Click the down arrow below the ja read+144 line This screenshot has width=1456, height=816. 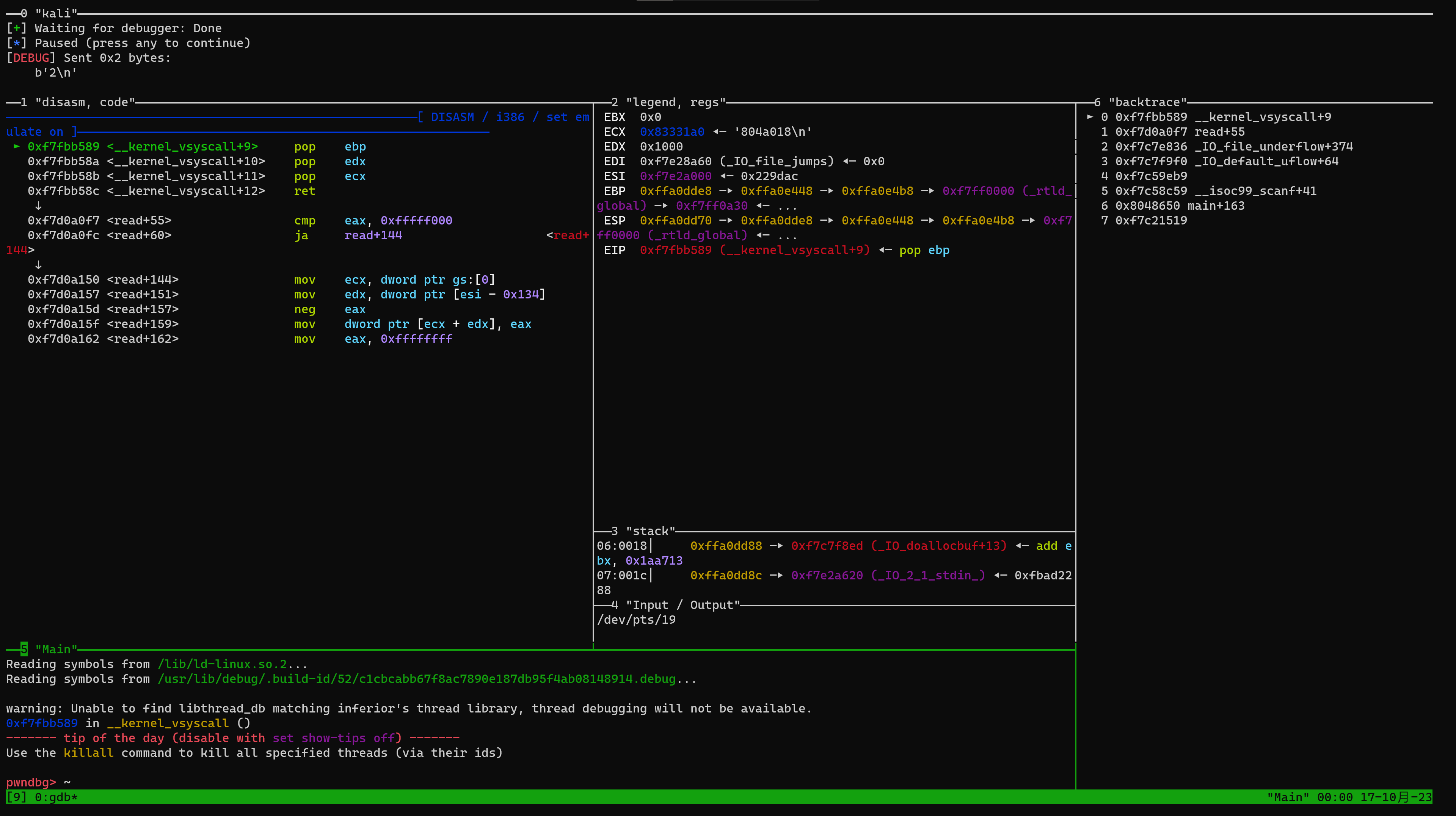click(x=38, y=265)
